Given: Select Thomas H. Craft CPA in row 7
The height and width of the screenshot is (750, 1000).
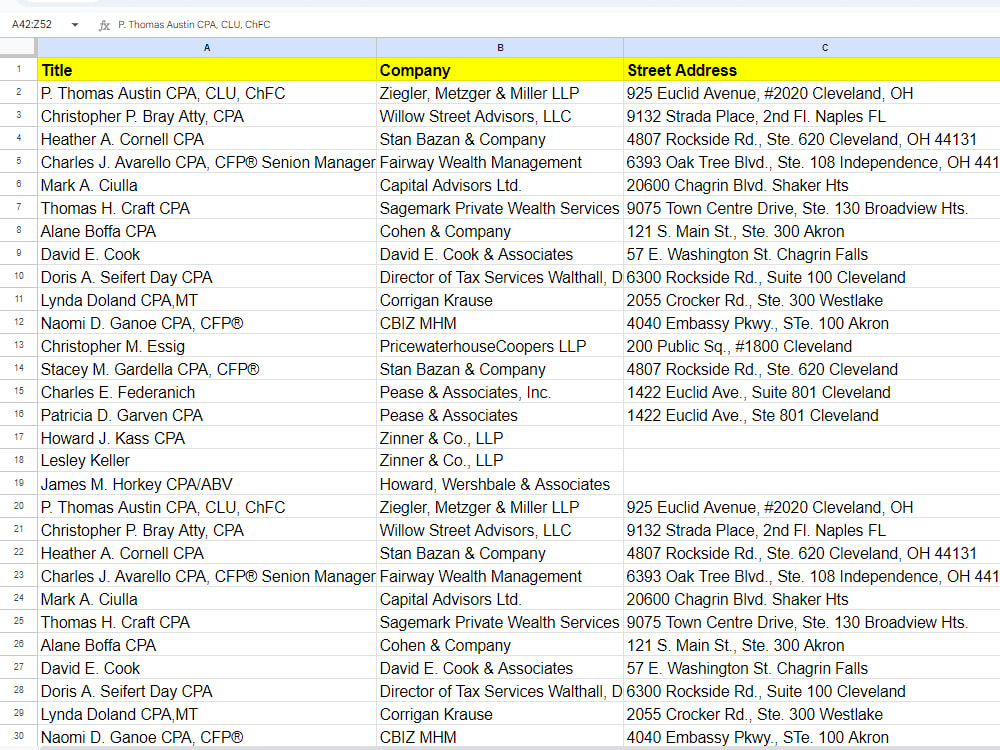Looking at the screenshot, I should point(207,208).
